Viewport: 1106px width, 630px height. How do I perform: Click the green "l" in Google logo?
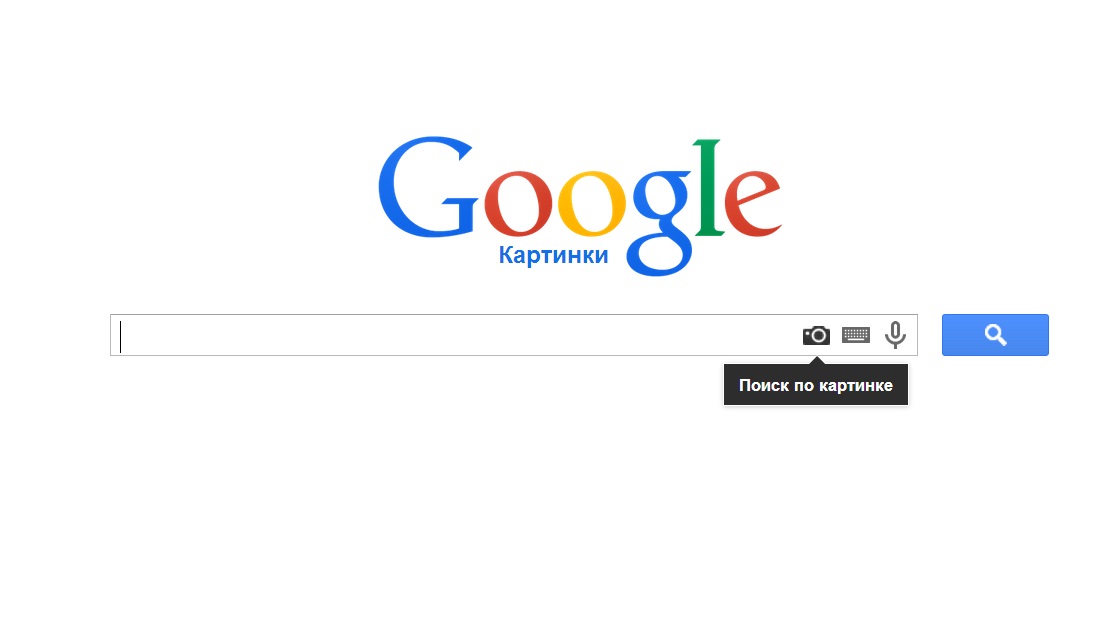(x=708, y=187)
